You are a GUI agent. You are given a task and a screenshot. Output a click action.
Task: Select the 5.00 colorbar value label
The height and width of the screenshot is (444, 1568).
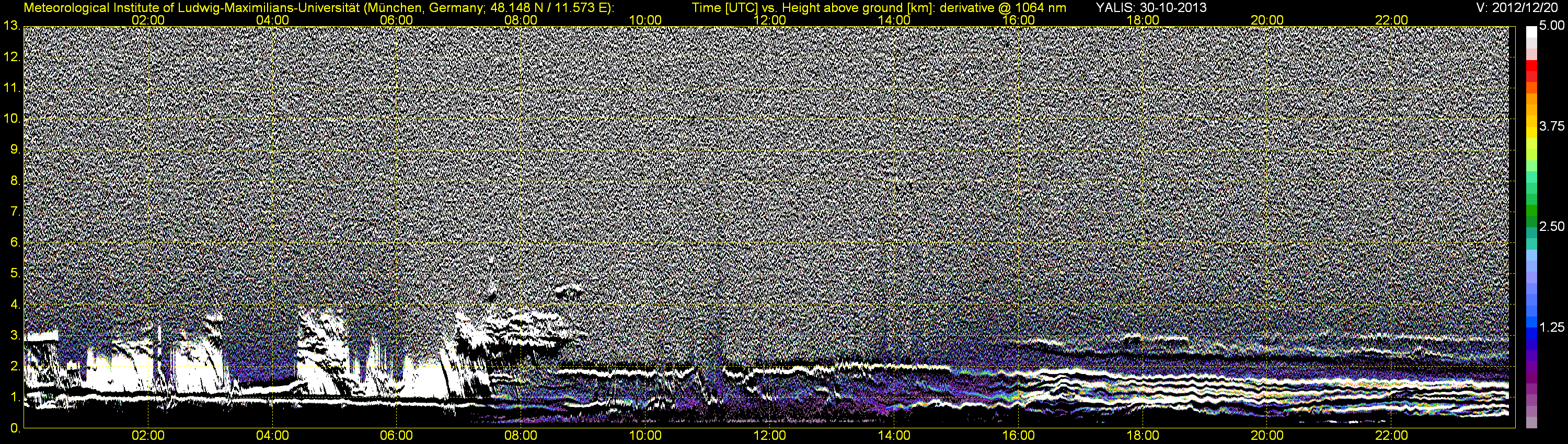click(1552, 26)
